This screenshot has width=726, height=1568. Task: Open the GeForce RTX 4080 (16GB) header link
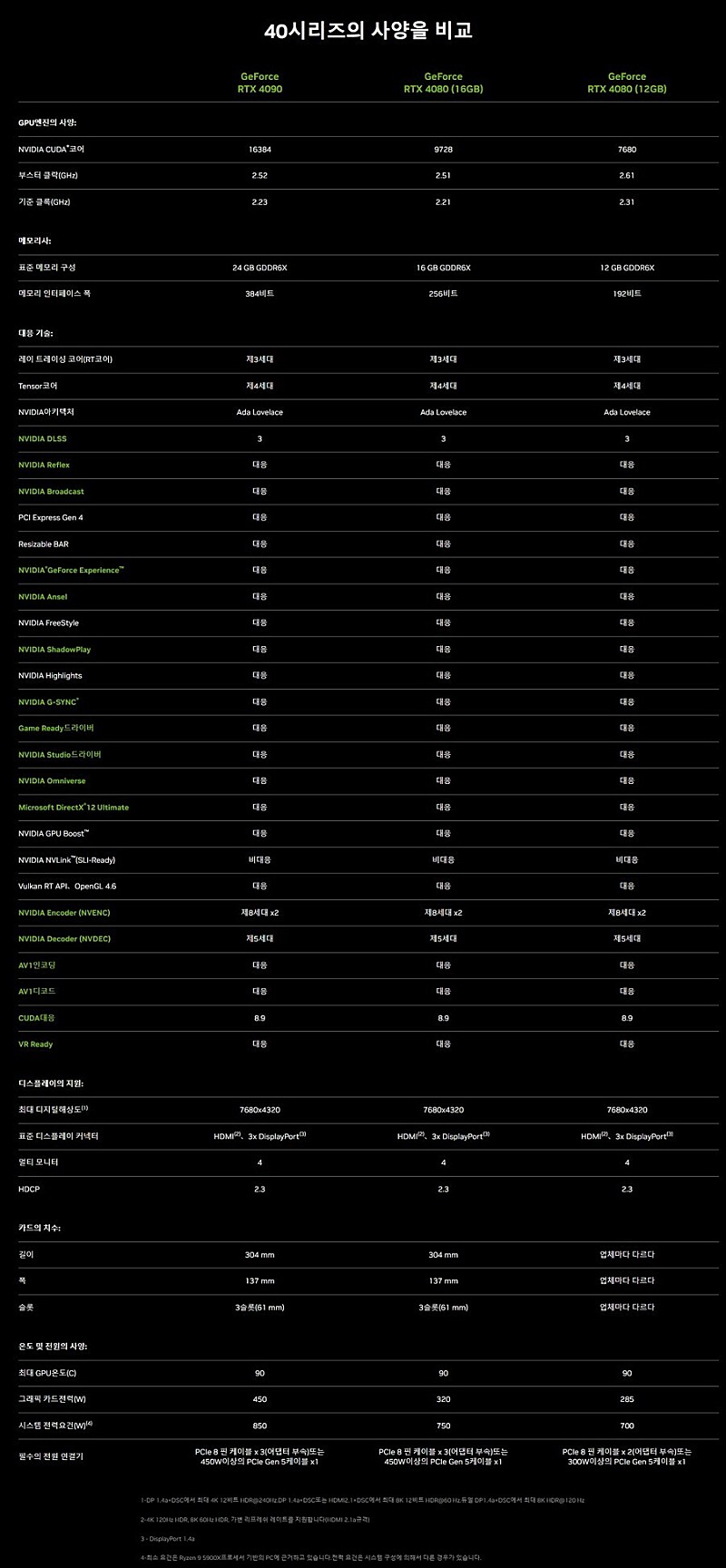(443, 83)
